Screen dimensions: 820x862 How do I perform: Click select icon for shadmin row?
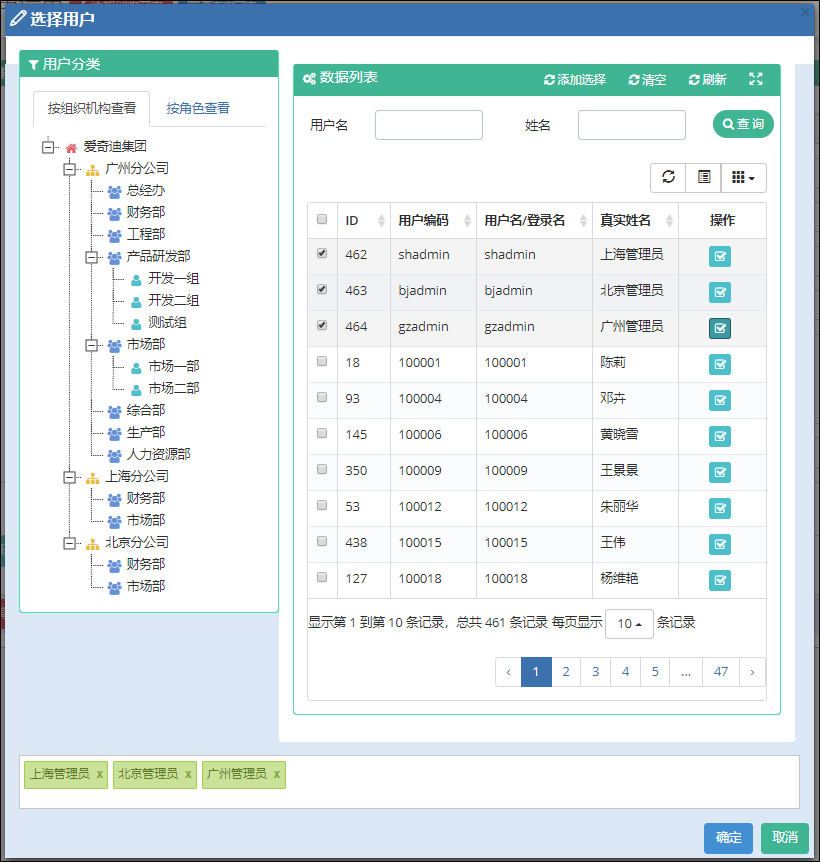[x=720, y=256]
